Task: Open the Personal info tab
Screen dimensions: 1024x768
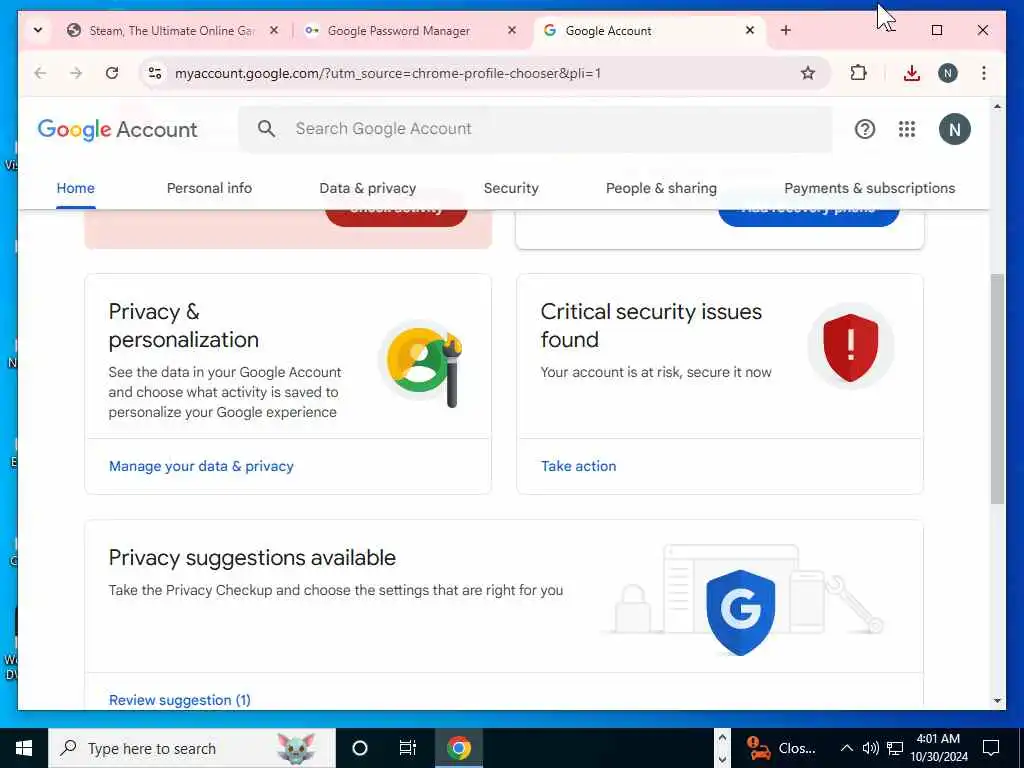Action: click(209, 188)
